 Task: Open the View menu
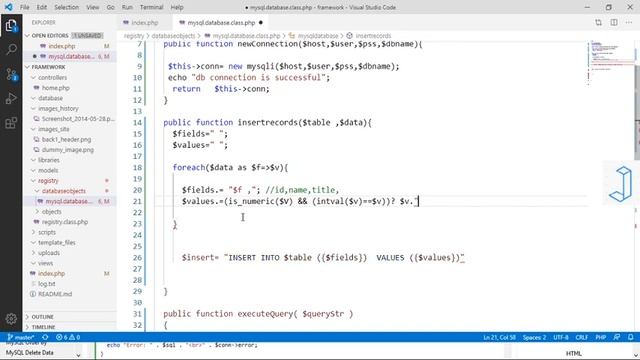(x=93, y=7)
